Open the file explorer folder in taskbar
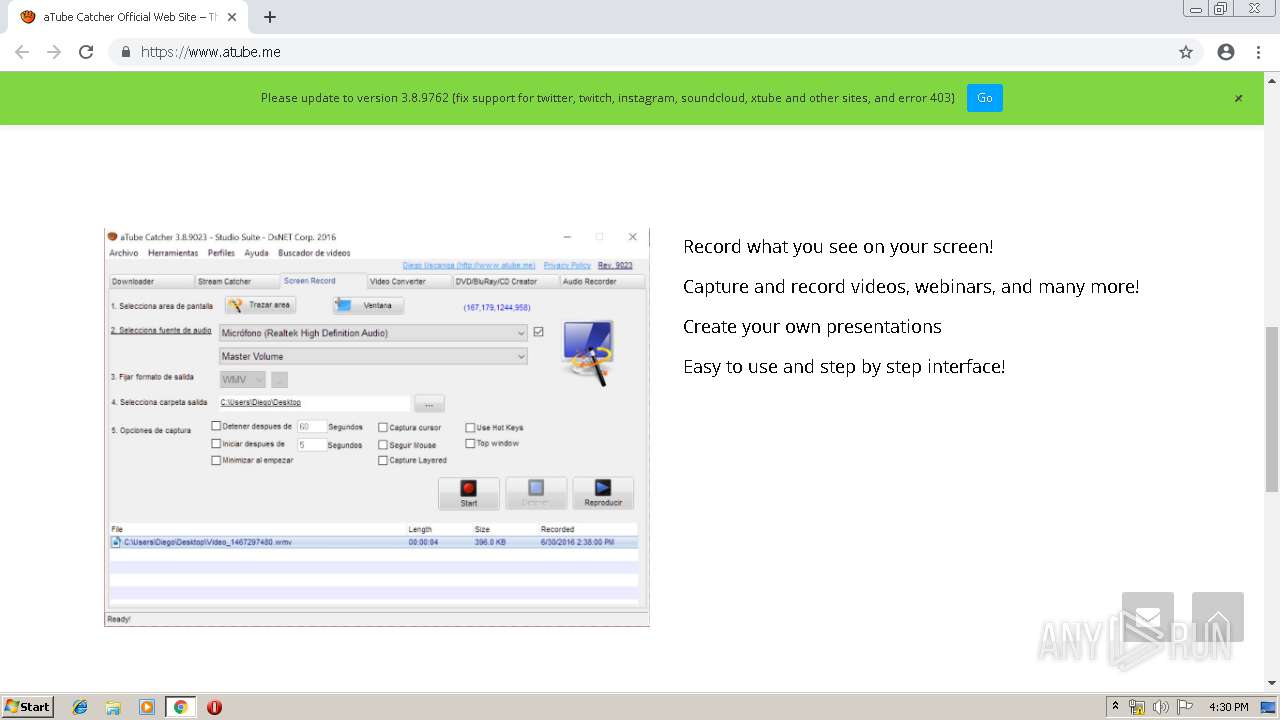Viewport: 1280px width, 720px height. tap(113, 707)
